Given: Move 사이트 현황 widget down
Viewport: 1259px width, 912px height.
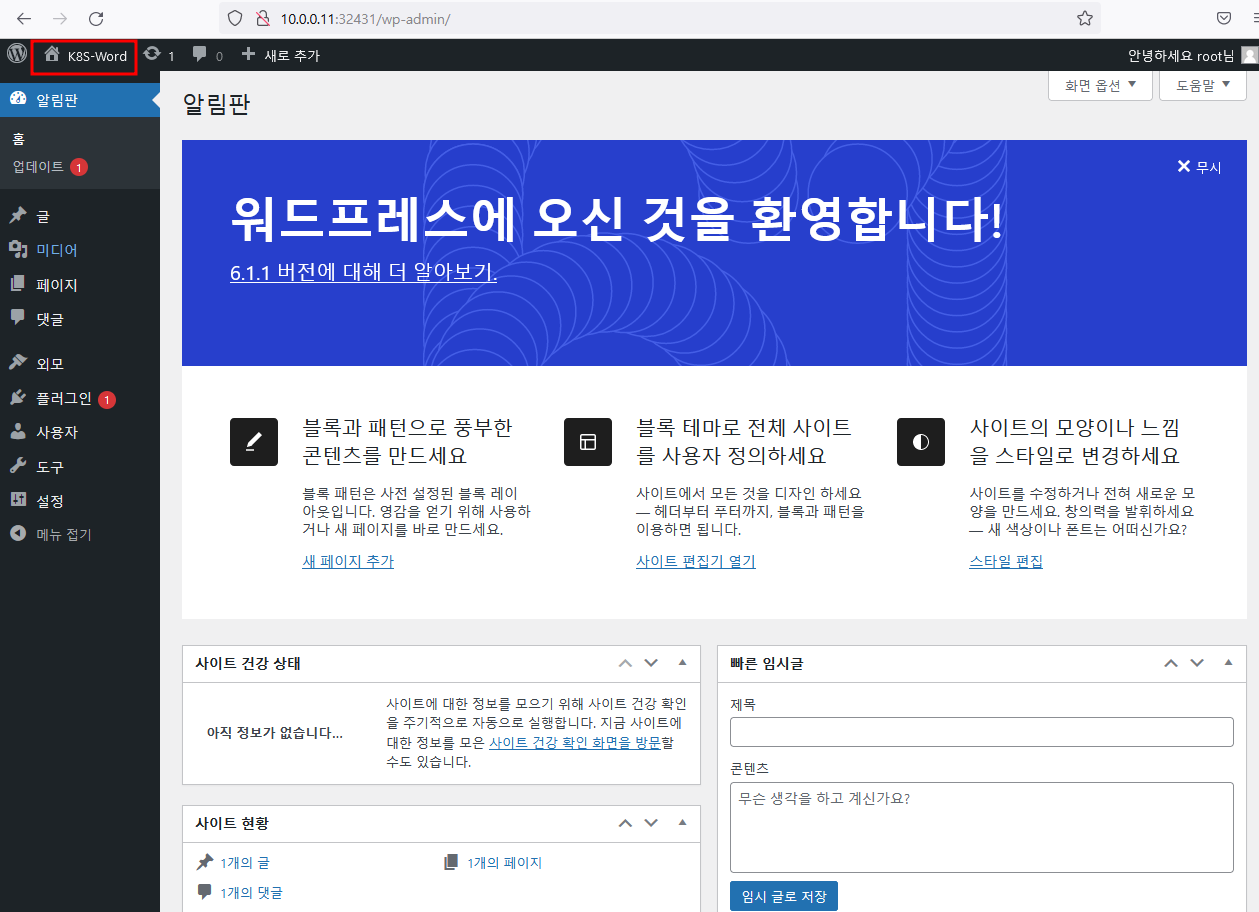Looking at the screenshot, I should click(x=651, y=823).
